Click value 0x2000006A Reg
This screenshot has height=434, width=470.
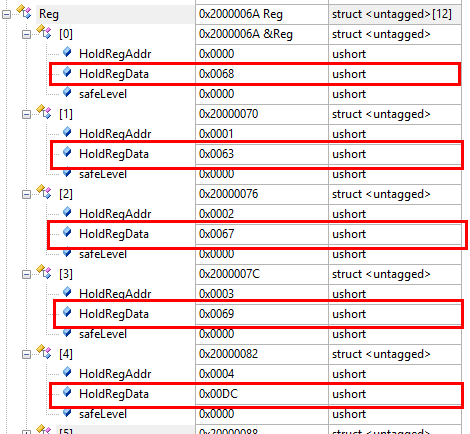coord(241,14)
